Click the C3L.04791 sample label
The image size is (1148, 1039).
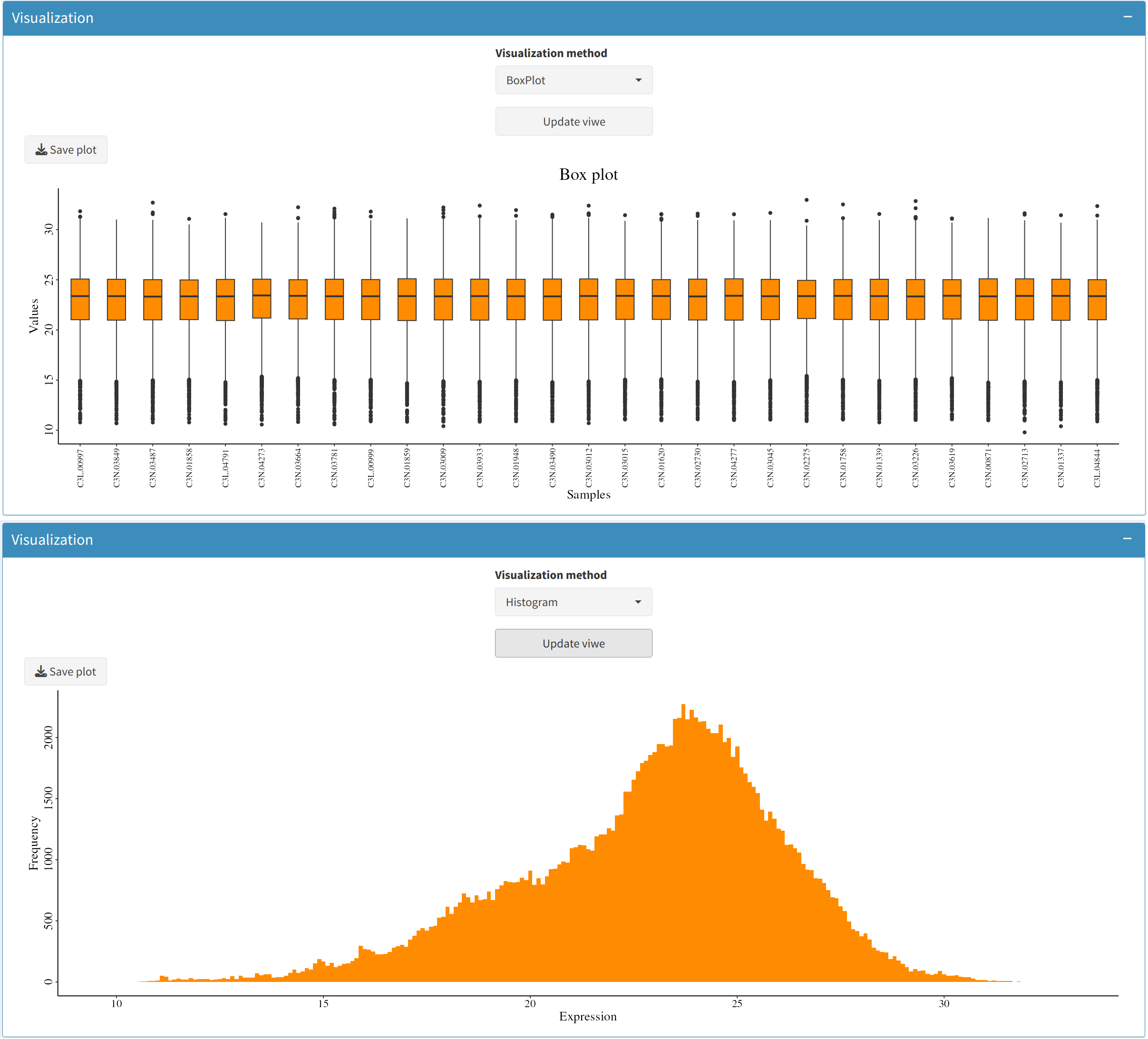click(225, 468)
